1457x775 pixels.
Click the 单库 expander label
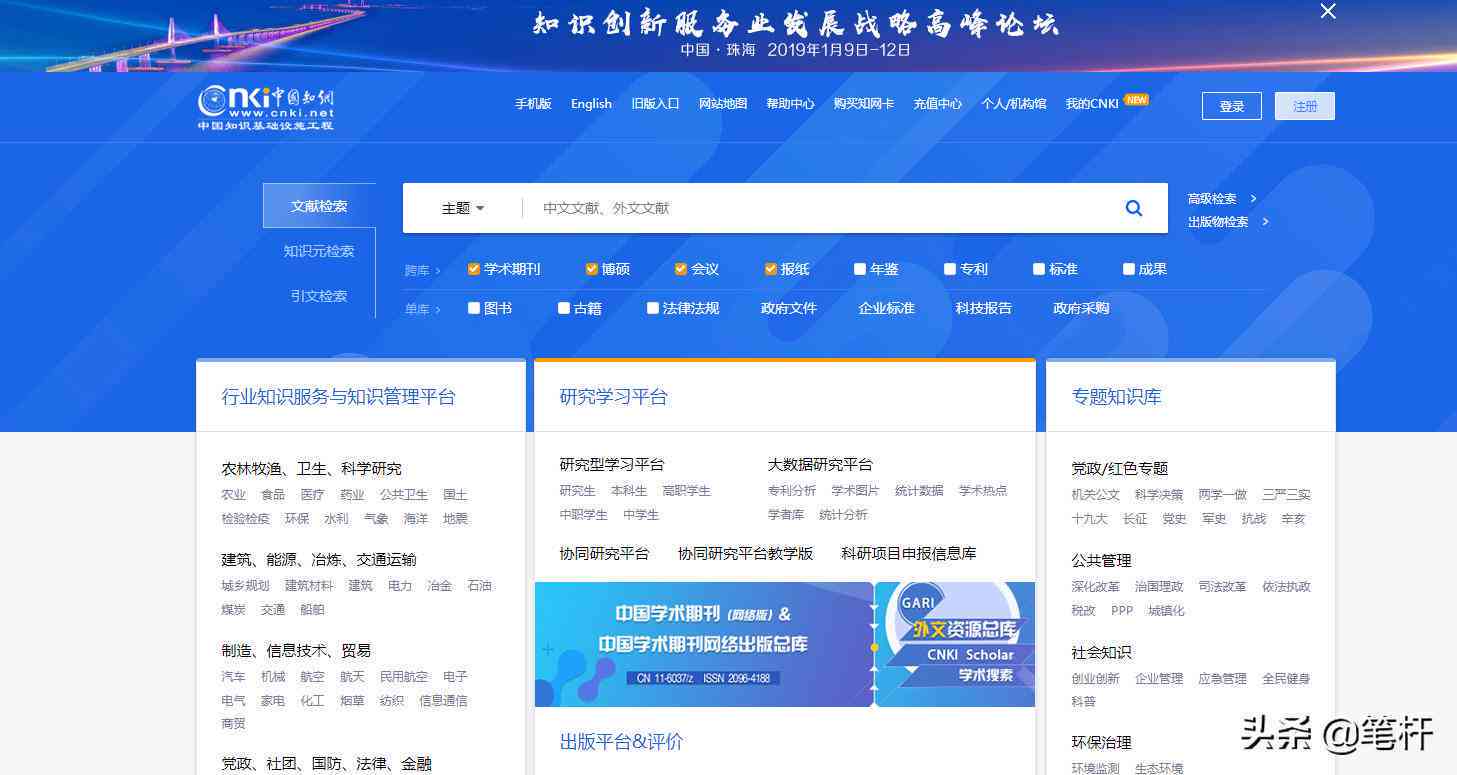pos(422,309)
